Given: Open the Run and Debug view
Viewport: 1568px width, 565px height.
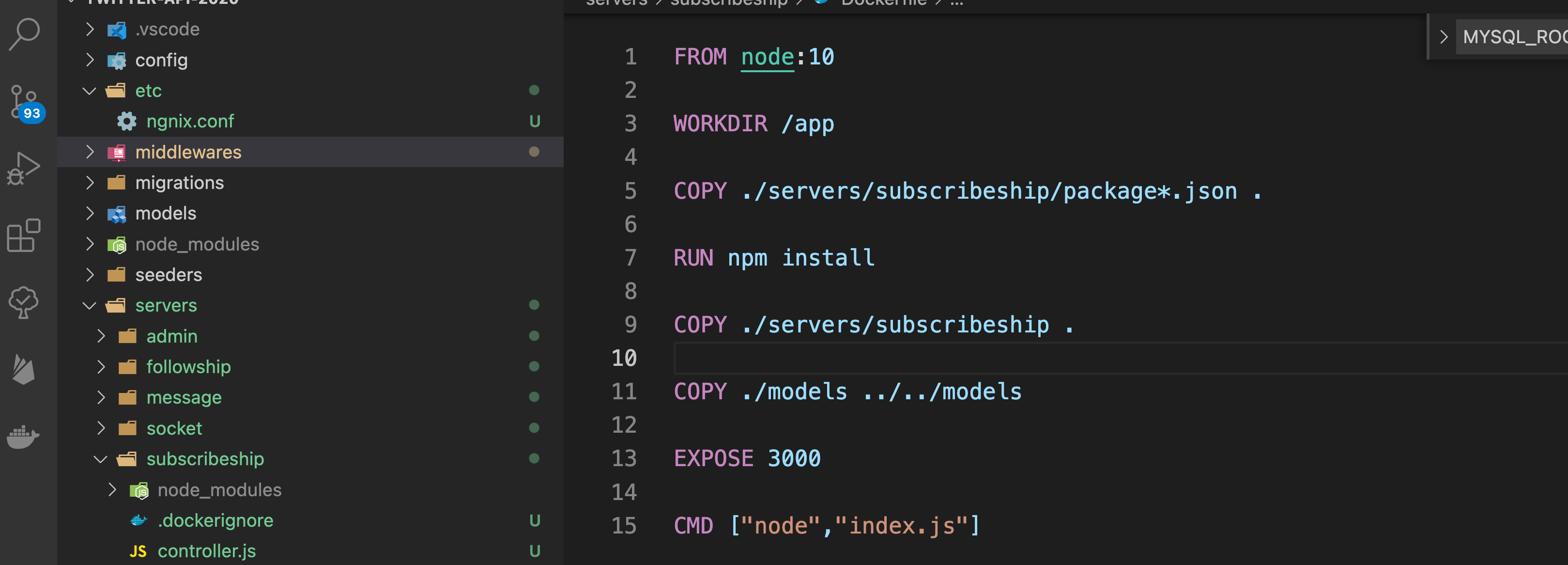Looking at the screenshot, I should click(24, 169).
